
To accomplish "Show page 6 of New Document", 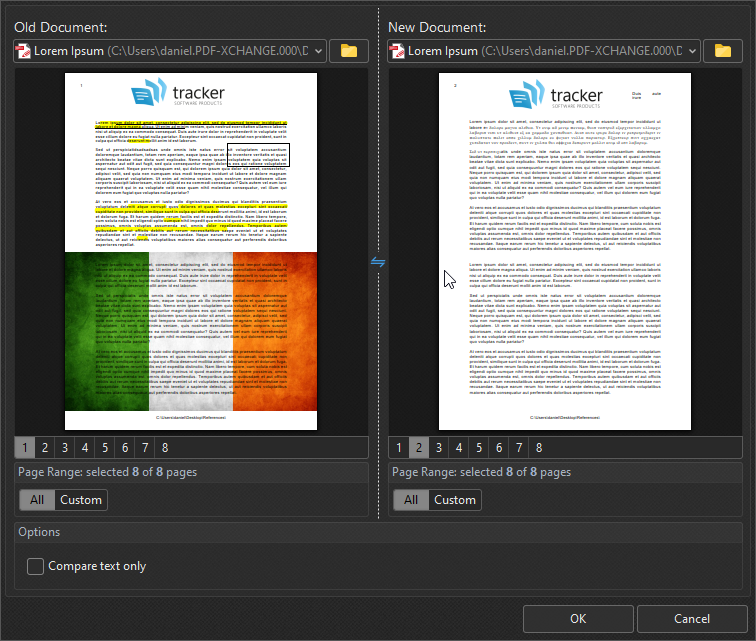I will pos(499,448).
